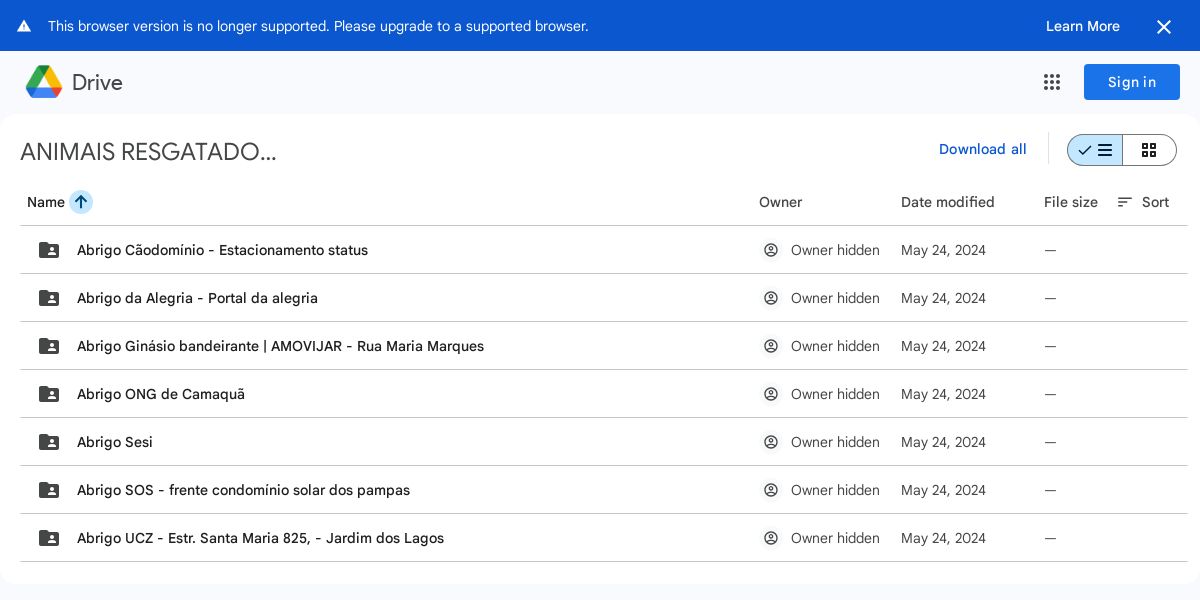The height and width of the screenshot is (600, 1200).
Task: Dismiss the unsupported browser warning banner
Action: [1164, 27]
